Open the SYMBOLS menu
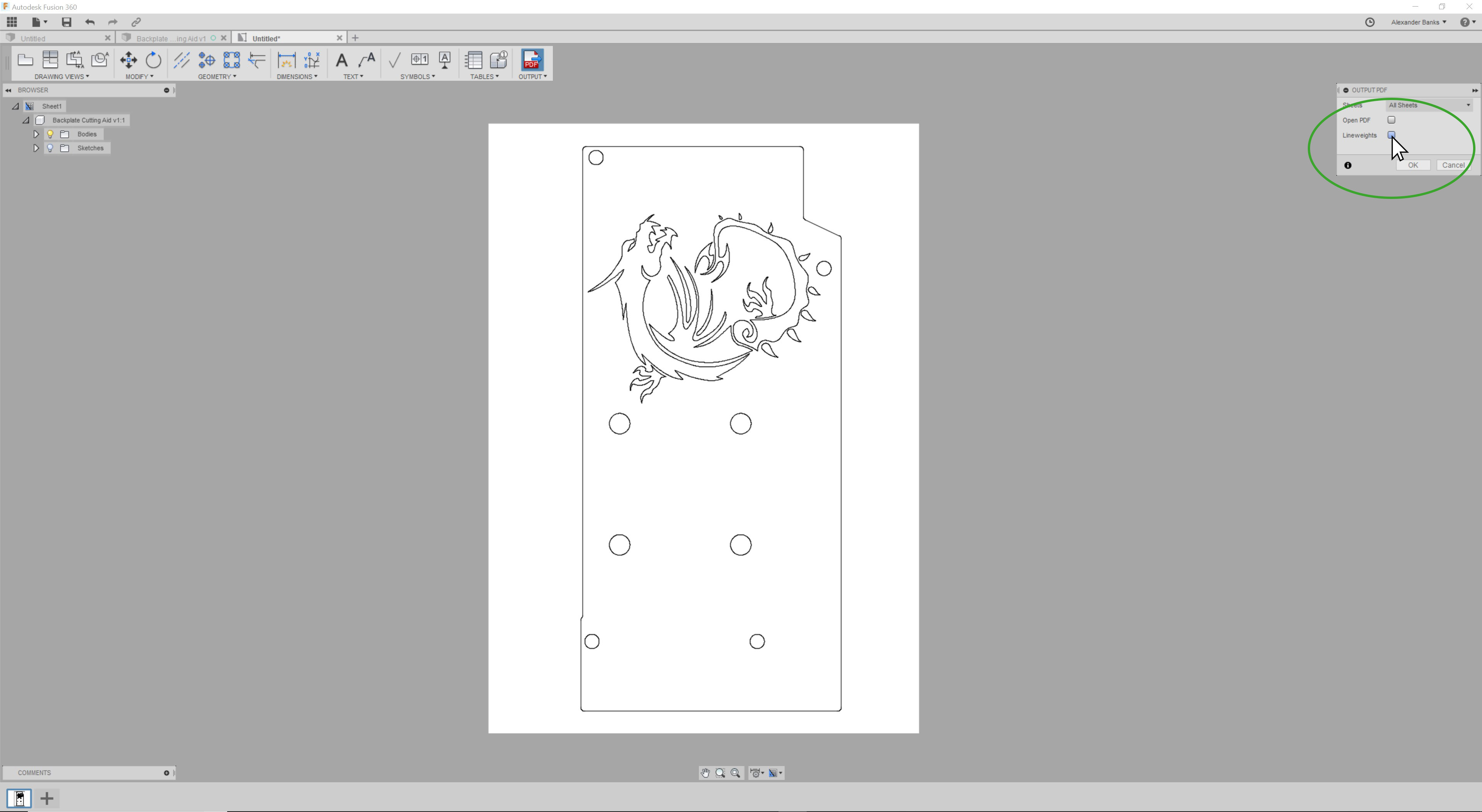The image size is (1482, 812). click(418, 76)
